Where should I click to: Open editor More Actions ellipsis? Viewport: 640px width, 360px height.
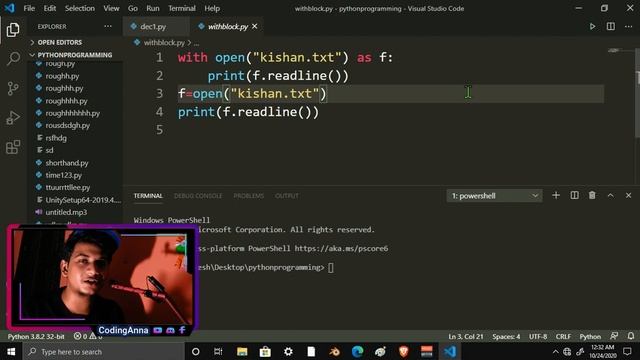click(629, 27)
